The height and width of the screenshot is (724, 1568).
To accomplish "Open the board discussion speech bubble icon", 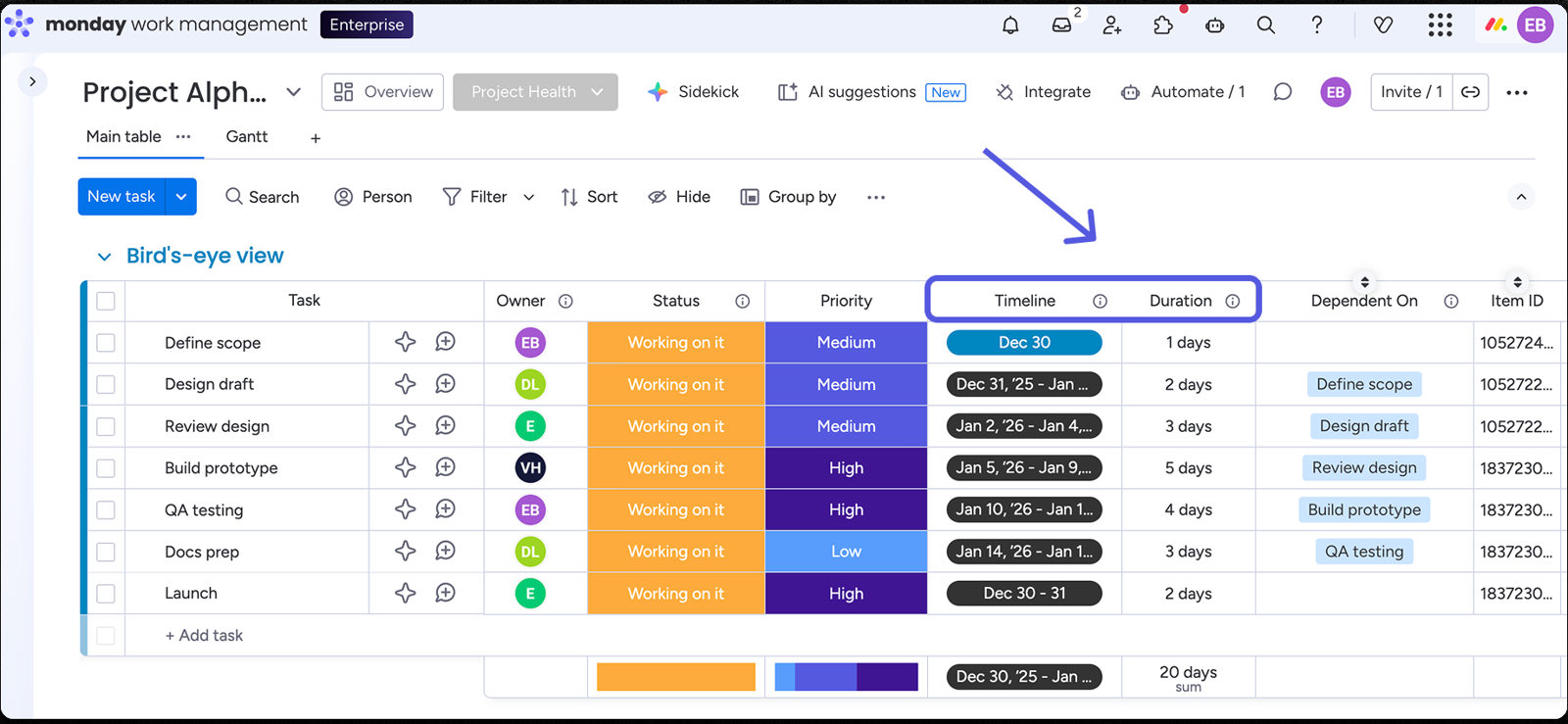I will [x=1282, y=92].
